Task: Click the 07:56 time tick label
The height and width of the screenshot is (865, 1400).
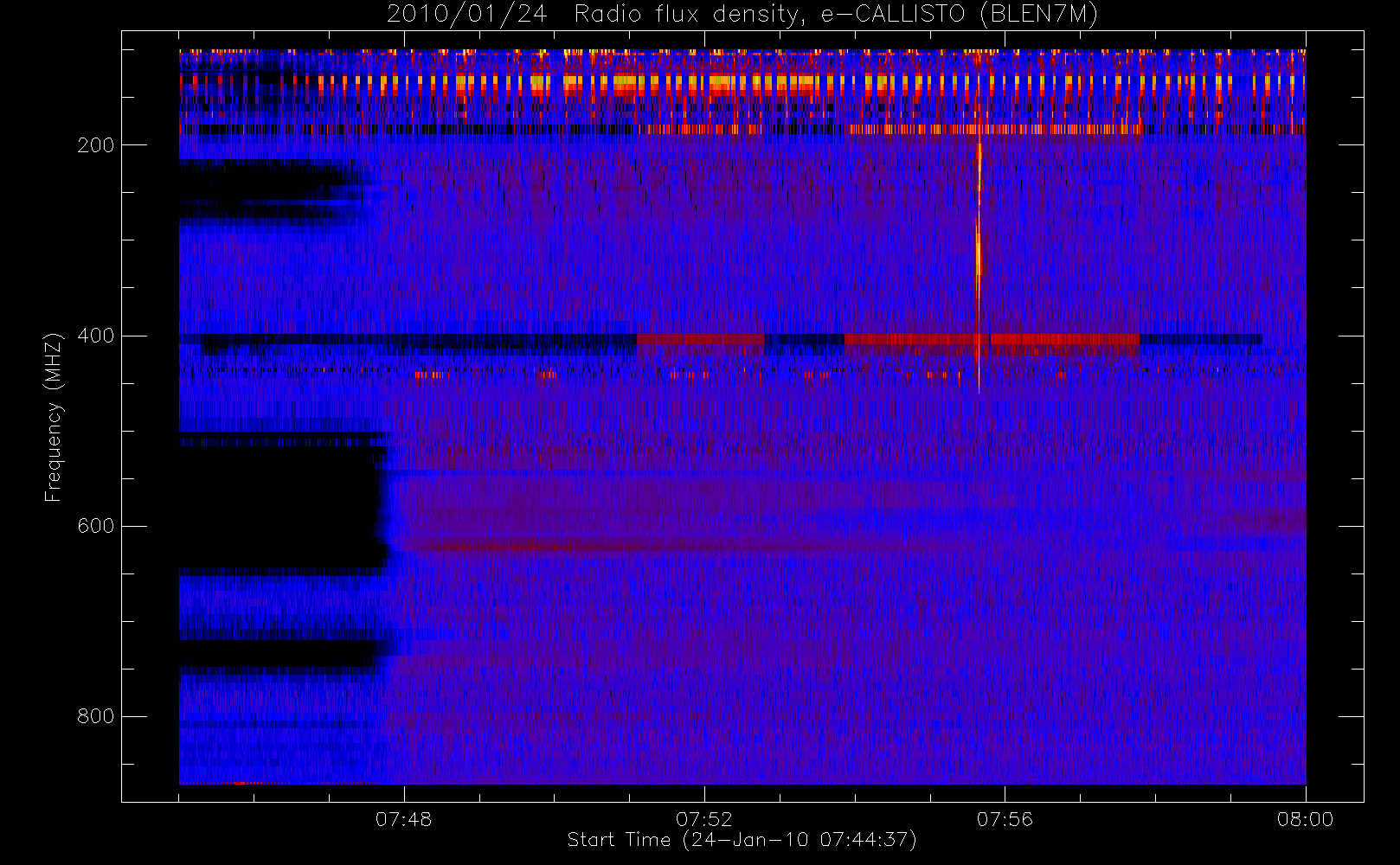Action: (1005, 819)
